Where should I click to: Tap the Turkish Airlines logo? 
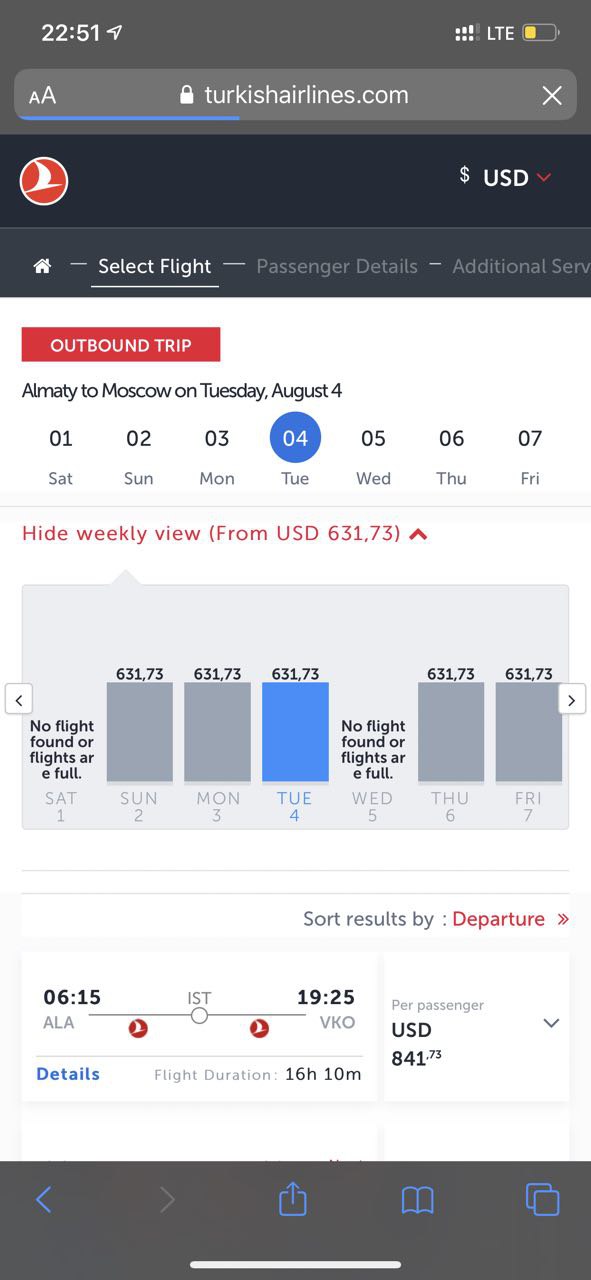[44, 181]
